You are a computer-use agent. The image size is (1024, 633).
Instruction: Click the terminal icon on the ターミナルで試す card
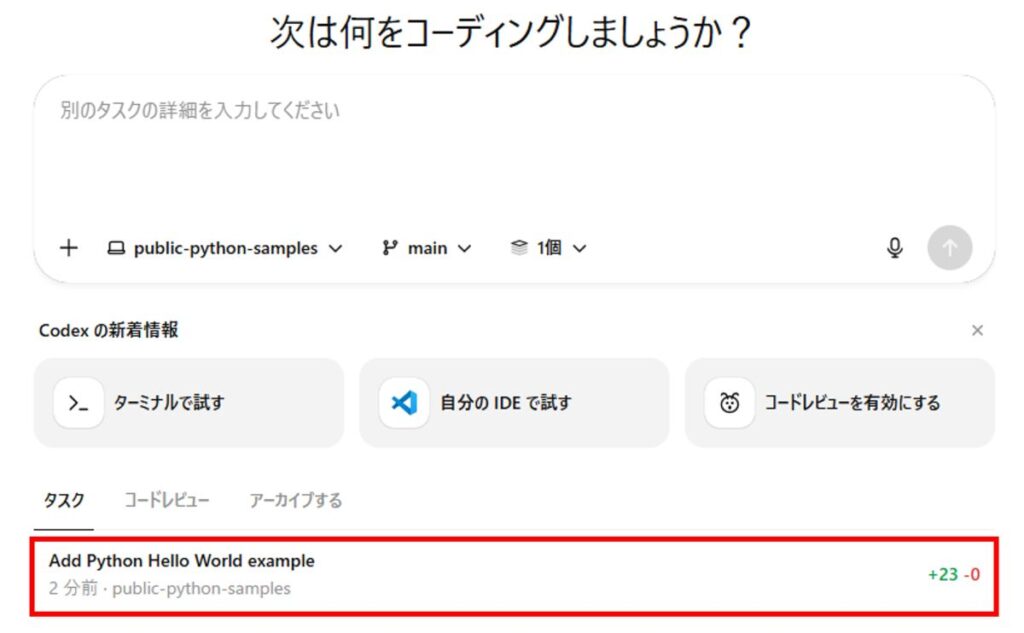[78, 402]
